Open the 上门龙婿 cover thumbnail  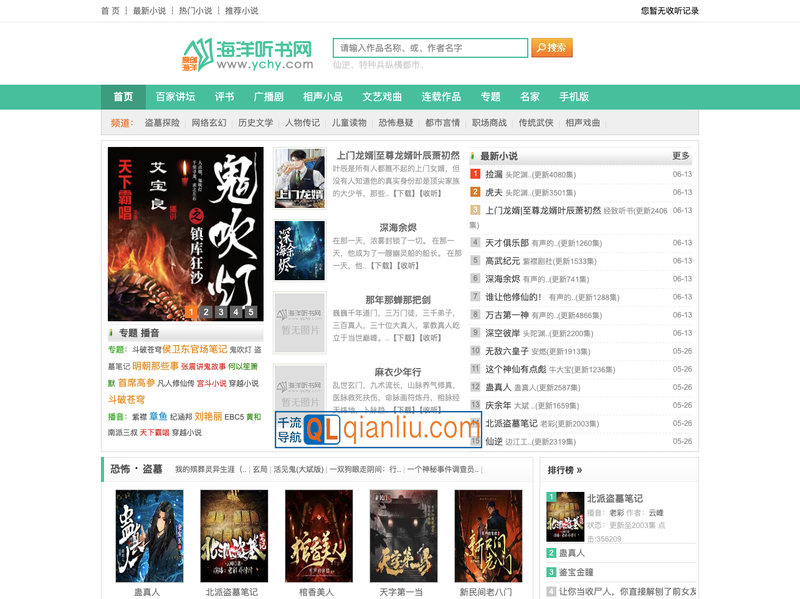tap(300, 178)
